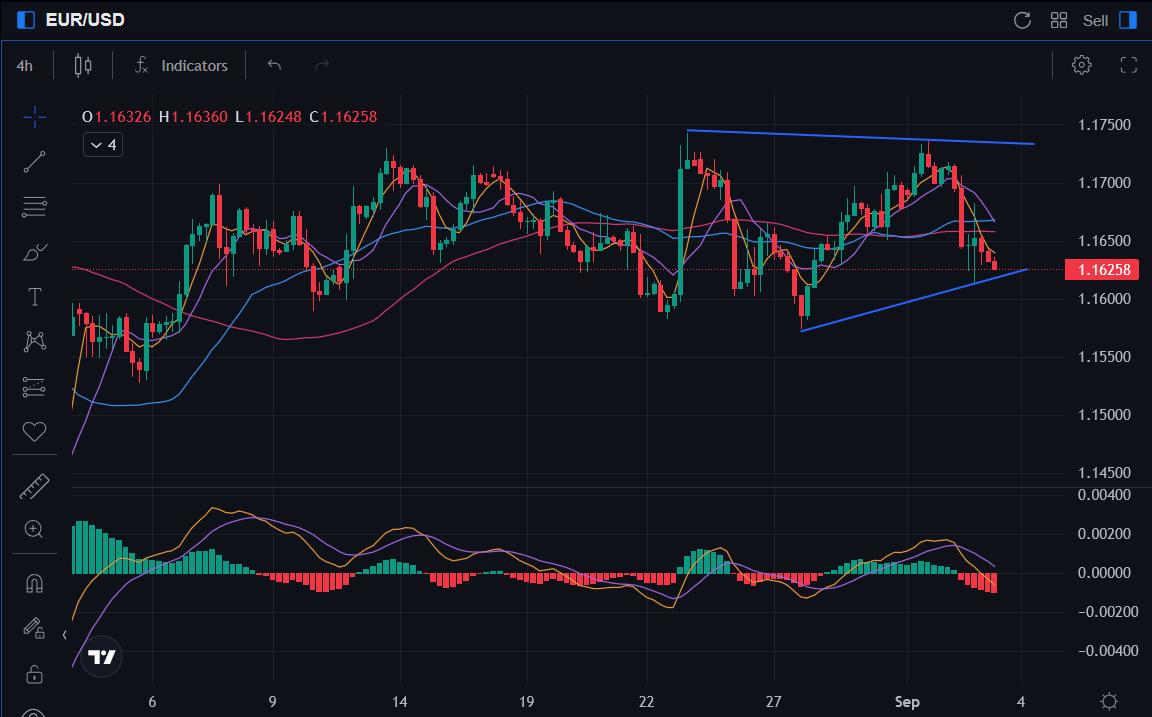Toggle lock all drawing tools
The width and height of the screenshot is (1152, 717).
34,674
